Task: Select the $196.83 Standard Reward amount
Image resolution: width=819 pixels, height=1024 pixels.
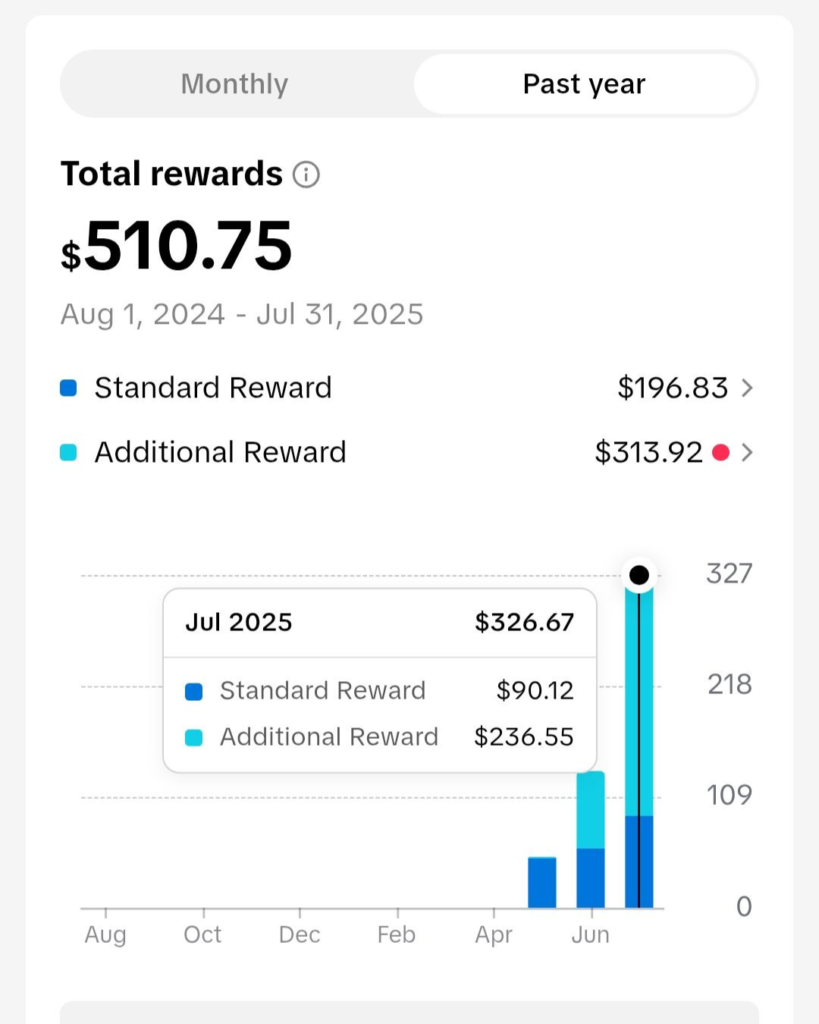Action: click(672, 388)
